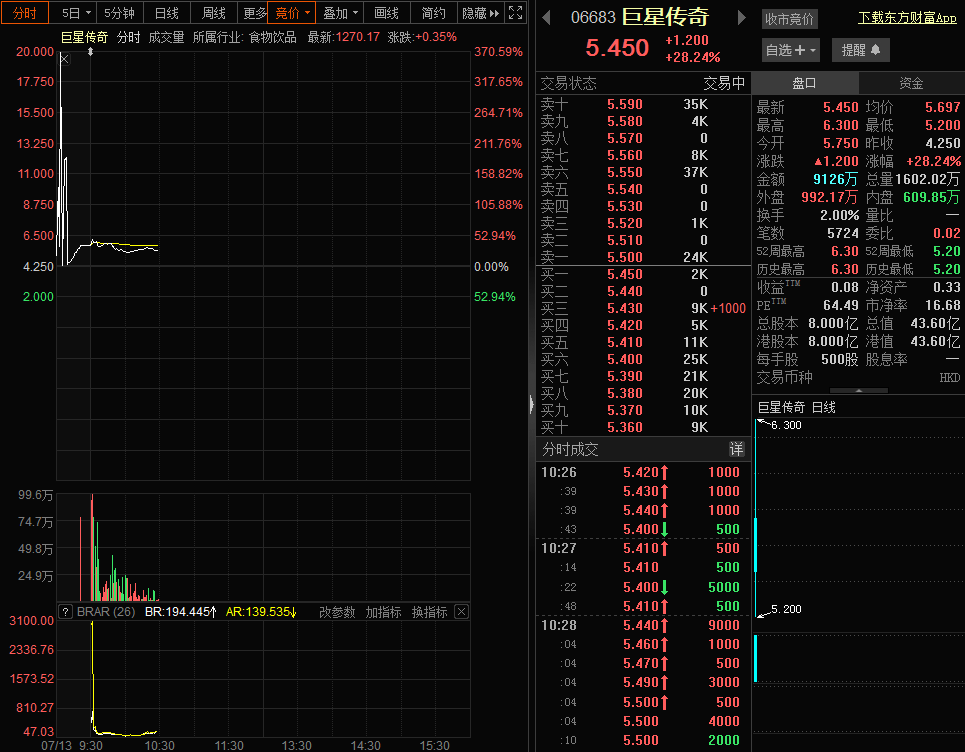Open the 叠加 overlay dropdown
The height and width of the screenshot is (752, 965).
coord(340,13)
